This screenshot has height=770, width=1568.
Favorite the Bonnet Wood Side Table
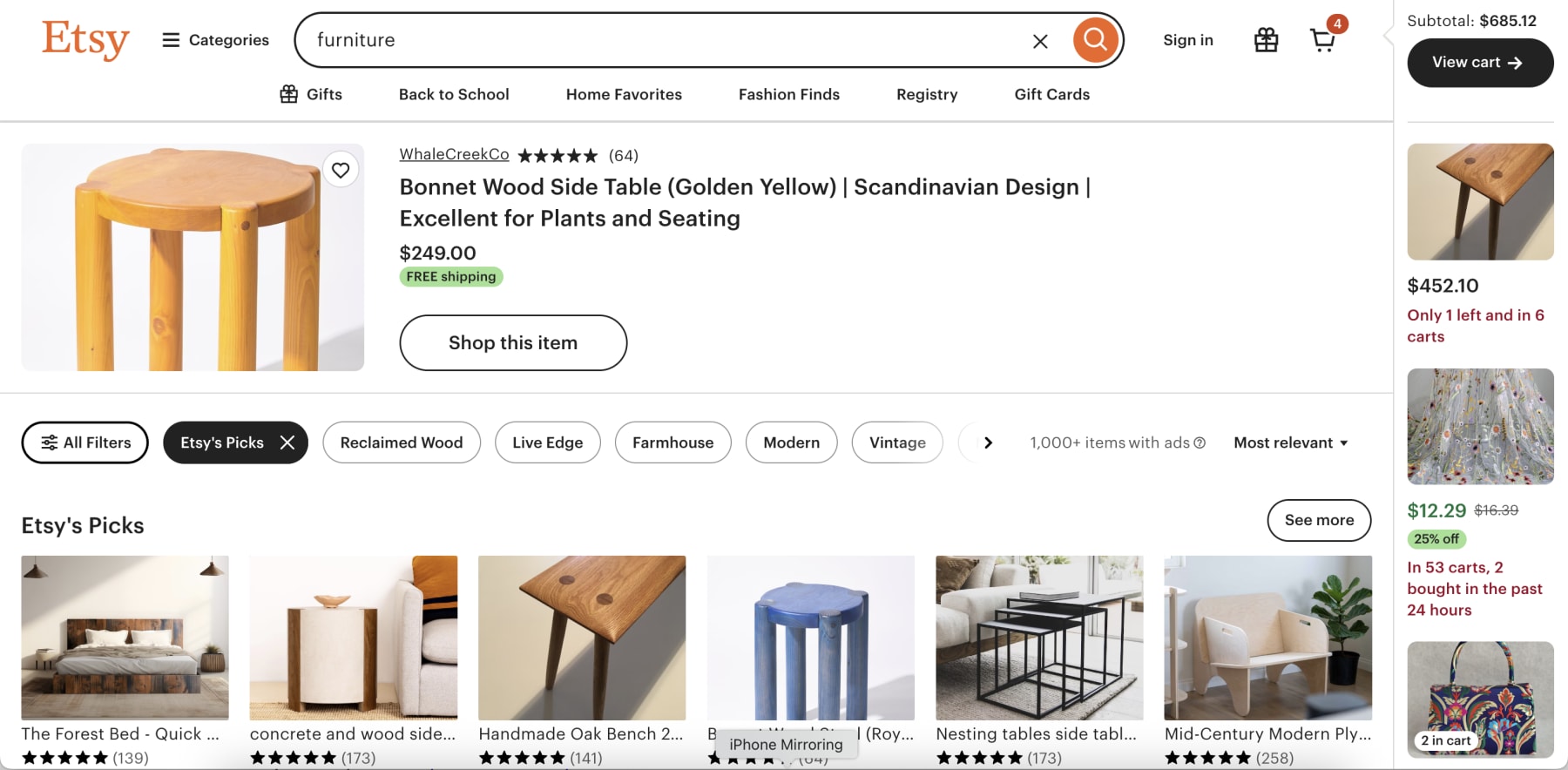pos(341,170)
